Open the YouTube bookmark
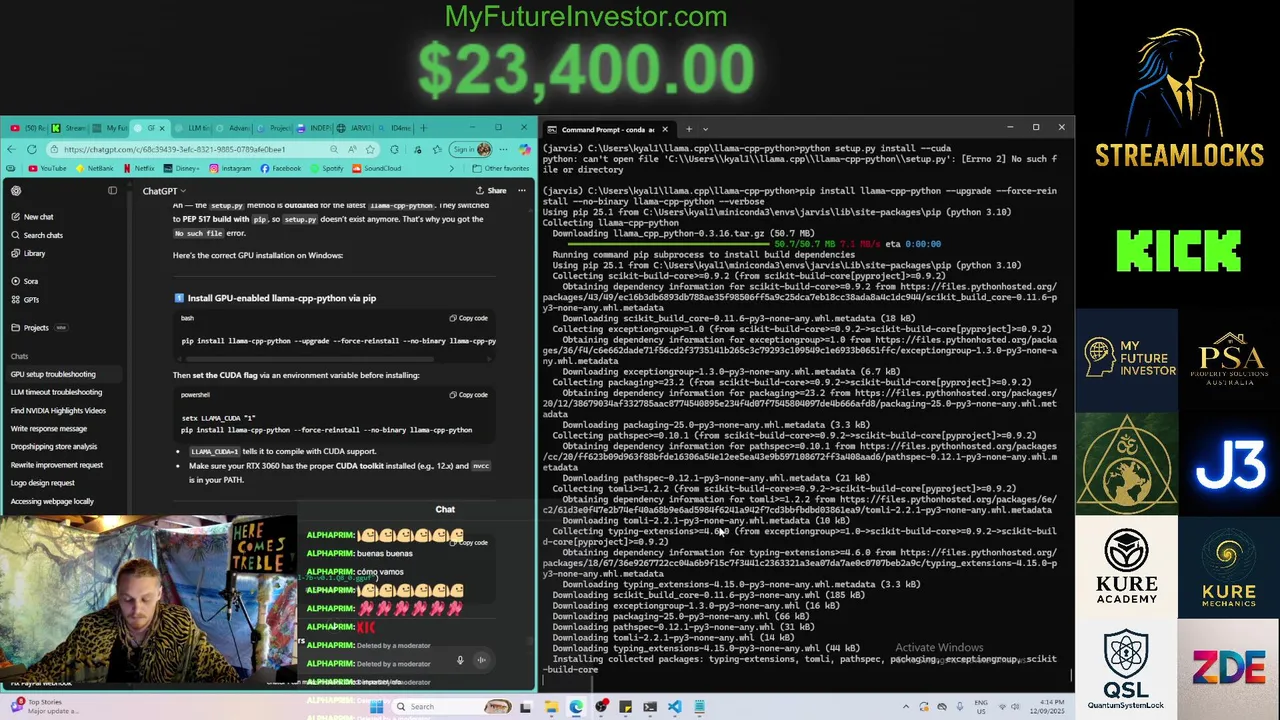 47,168
